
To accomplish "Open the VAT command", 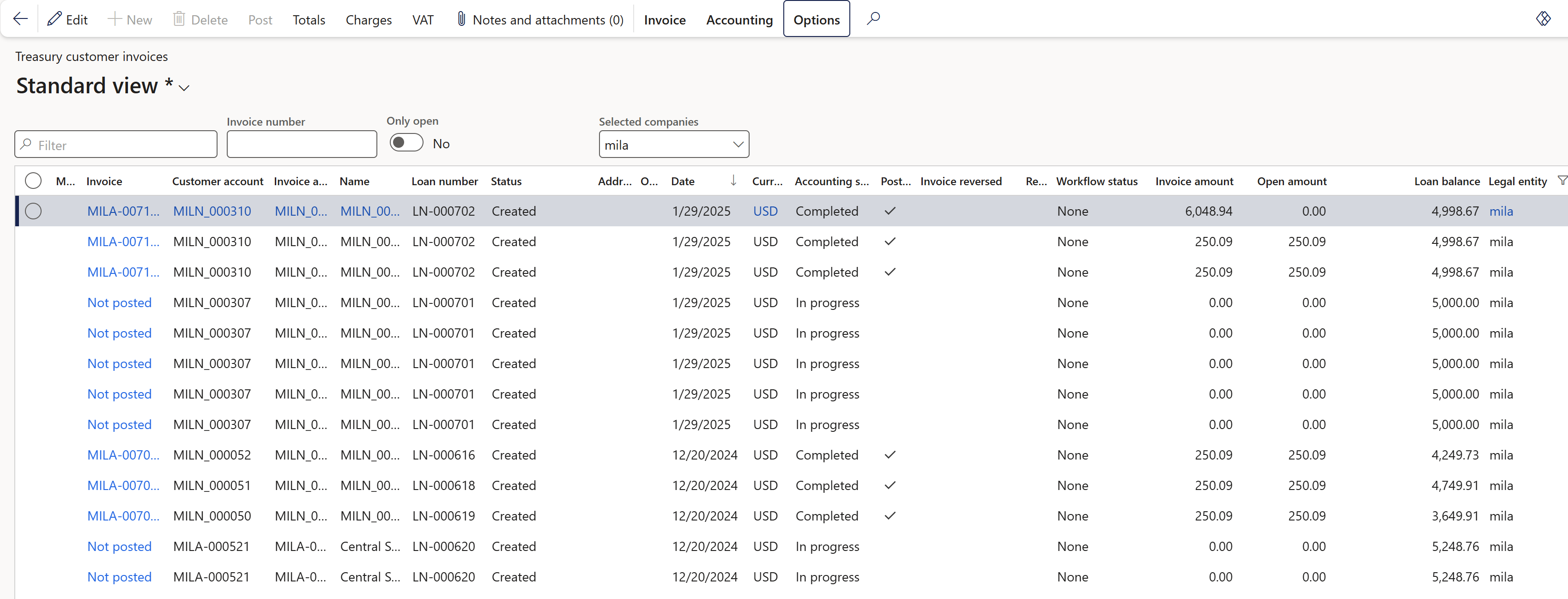I will [x=423, y=19].
